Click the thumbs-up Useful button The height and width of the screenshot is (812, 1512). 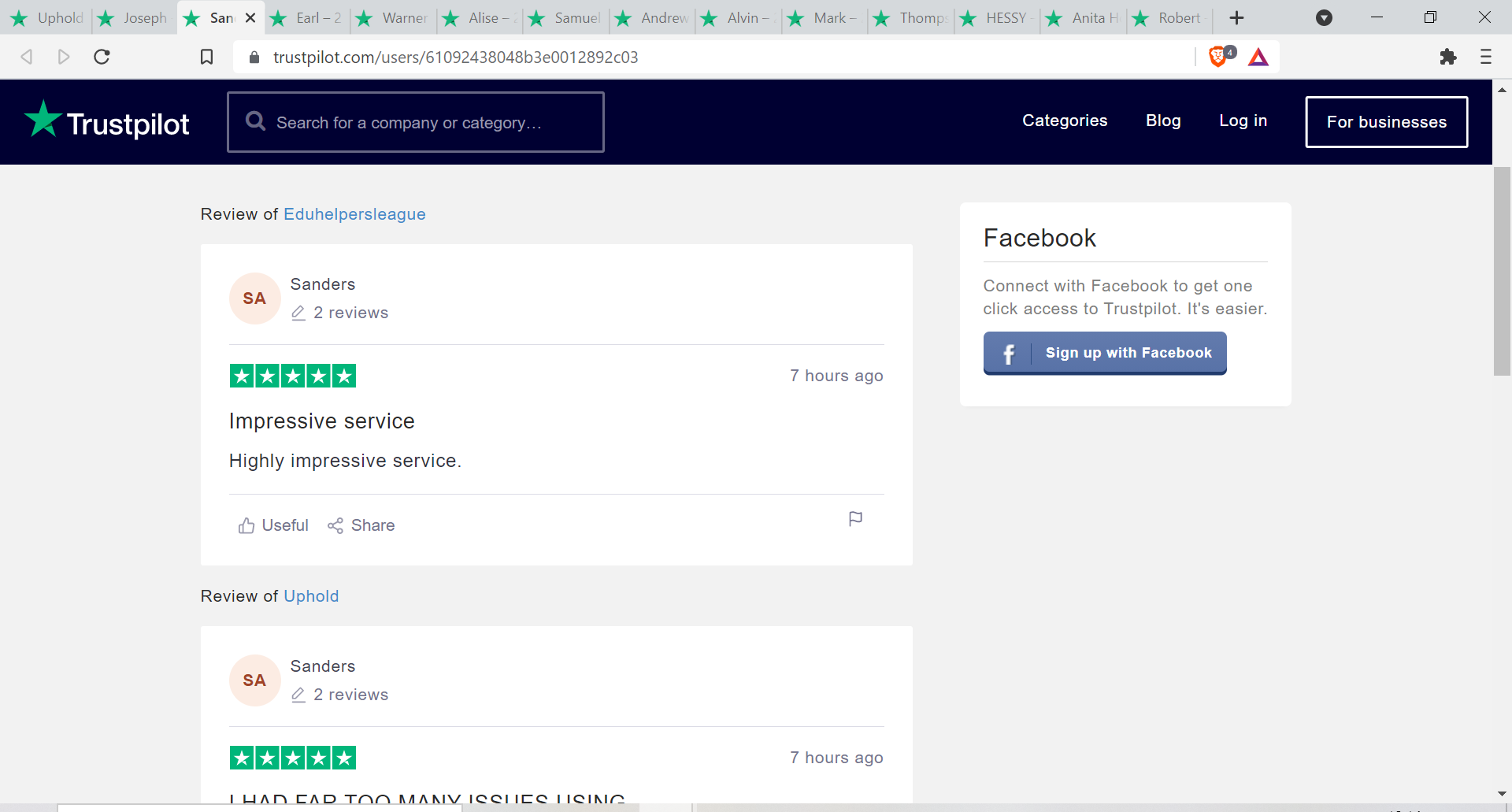273,525
